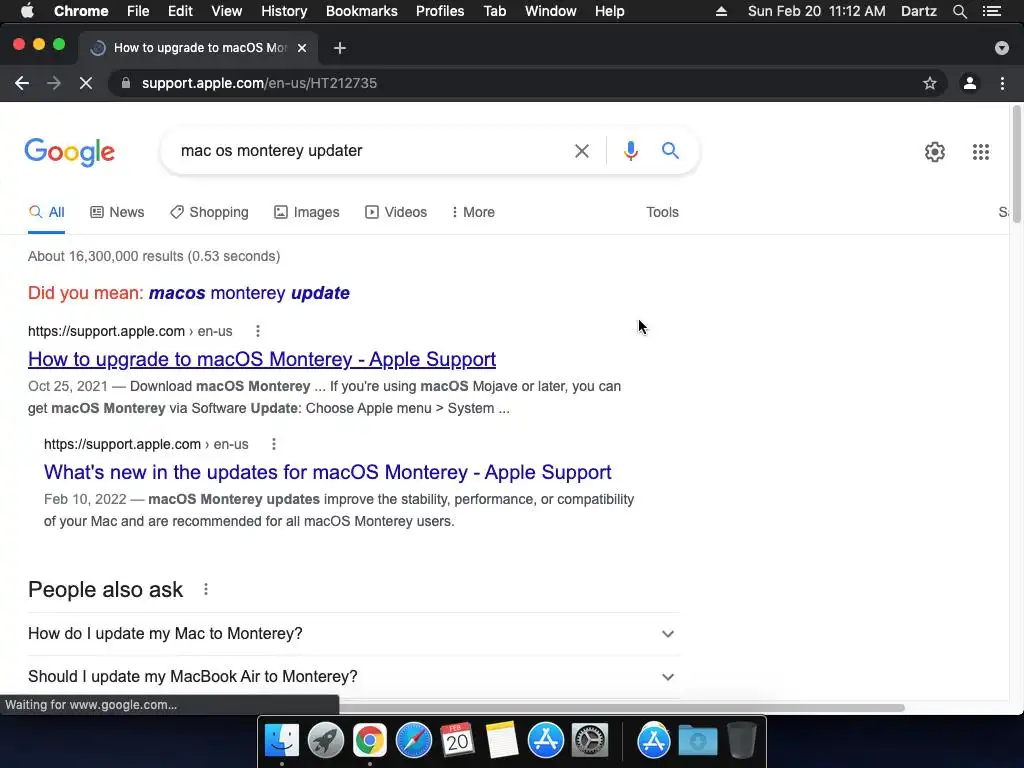This screenshot has width=1024, height=768.
Task: Open the Chrome profile avatar
Action: [970, 83]
